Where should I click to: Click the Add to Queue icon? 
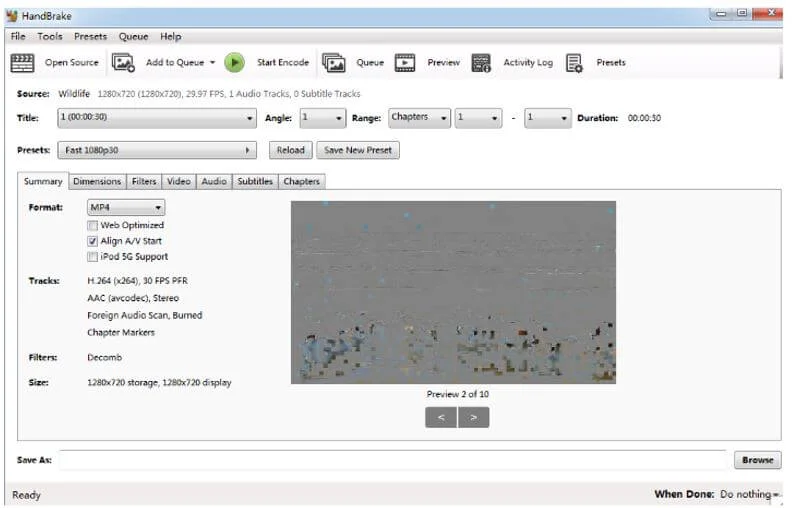click(124, 63)
